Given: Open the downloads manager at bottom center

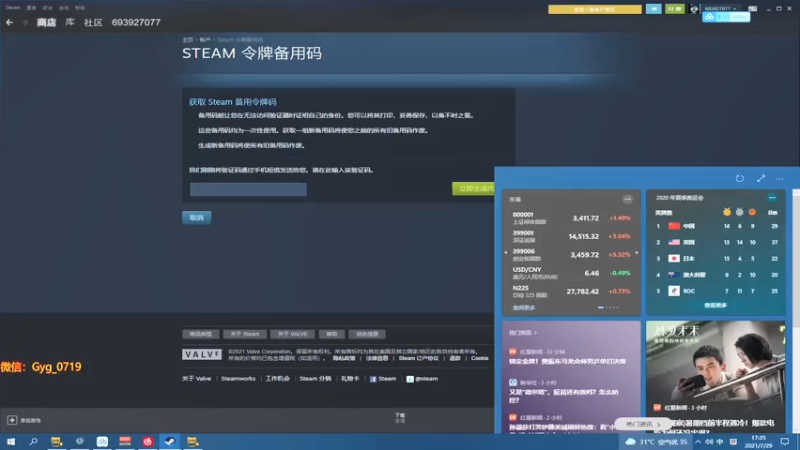Looking at the screenshot, I should pyautogui.click(x=400, y=418).
